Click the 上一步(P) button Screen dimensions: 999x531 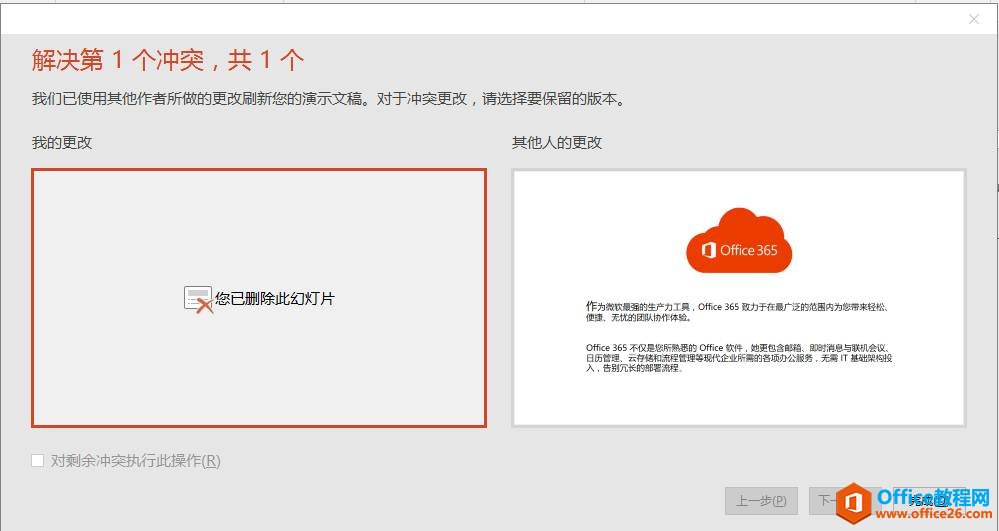pyautogui.click(x=761, y=501)
